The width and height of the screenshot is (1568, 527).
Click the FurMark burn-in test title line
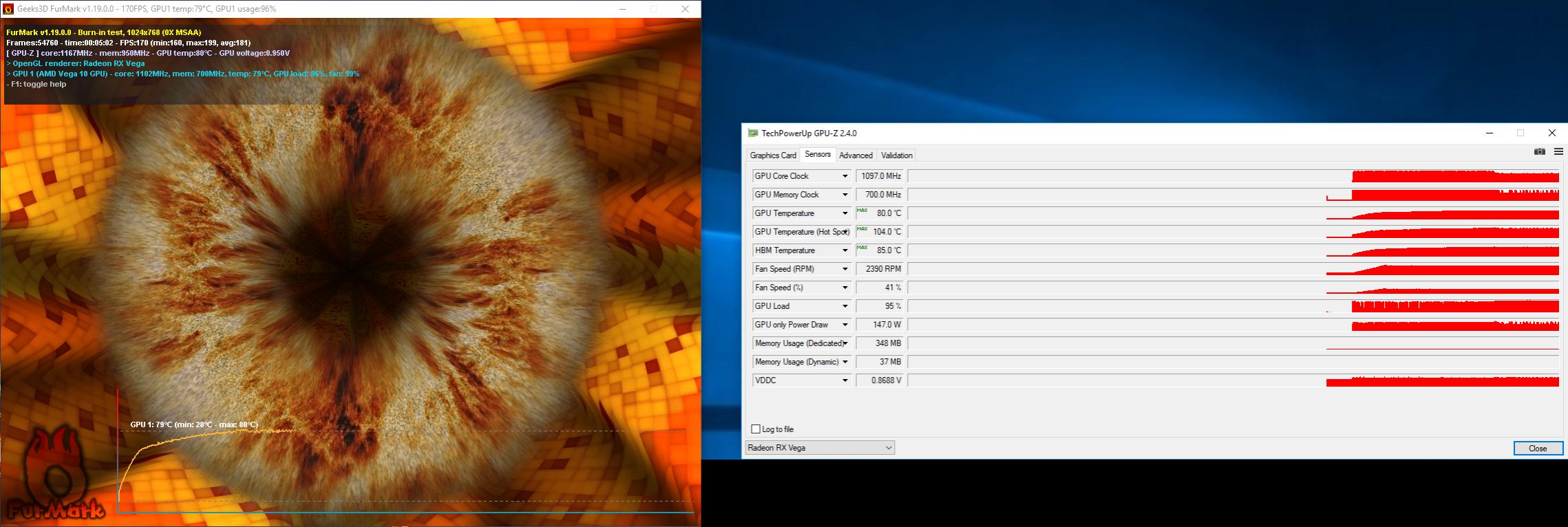coord(104,32)
